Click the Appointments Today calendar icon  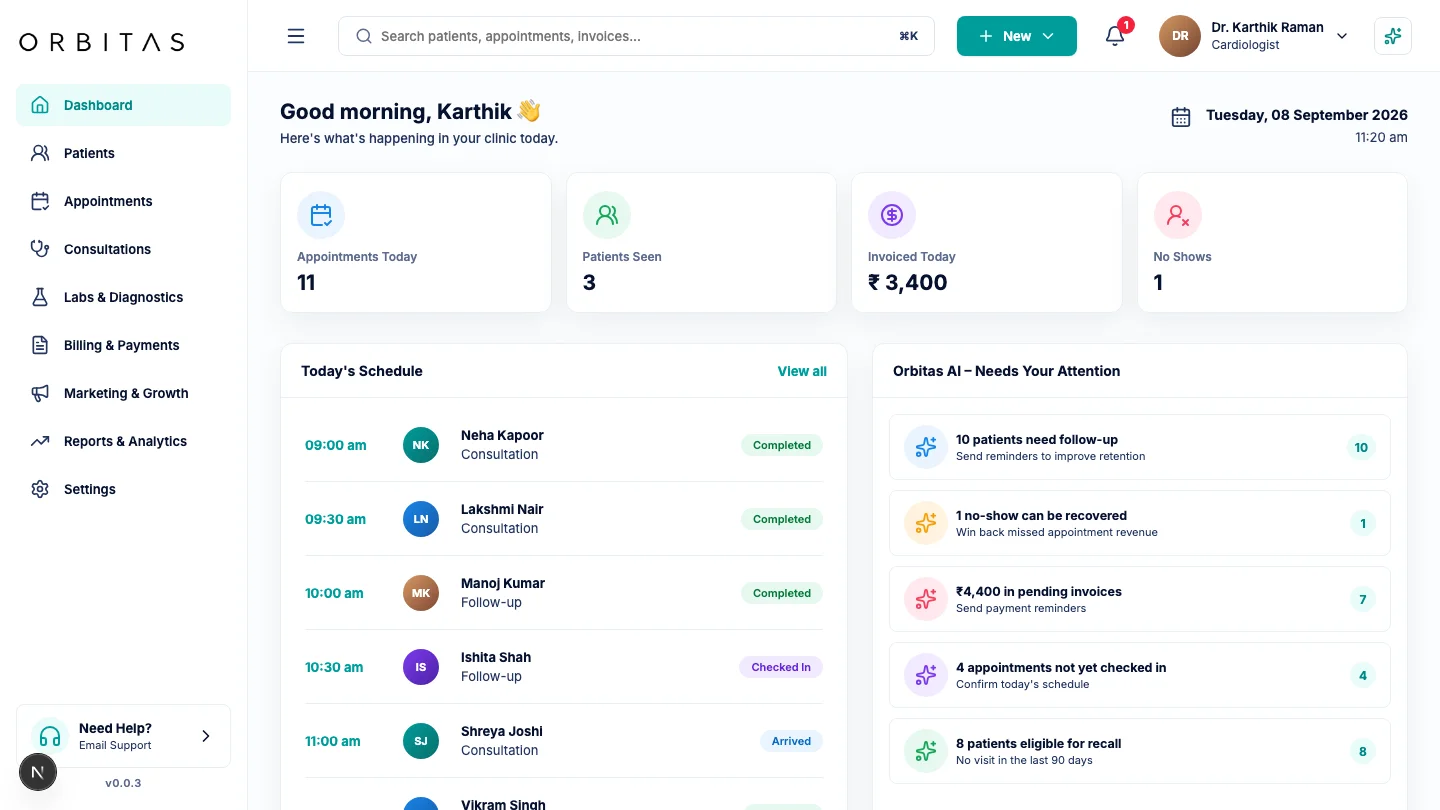[321, 215]
